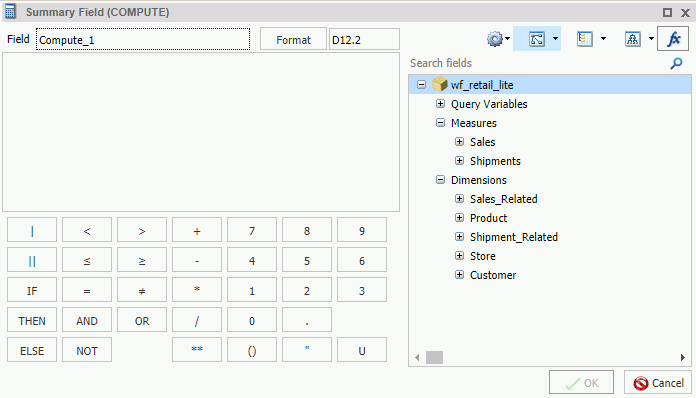Insert the equals operator

(x=87, y=290)
